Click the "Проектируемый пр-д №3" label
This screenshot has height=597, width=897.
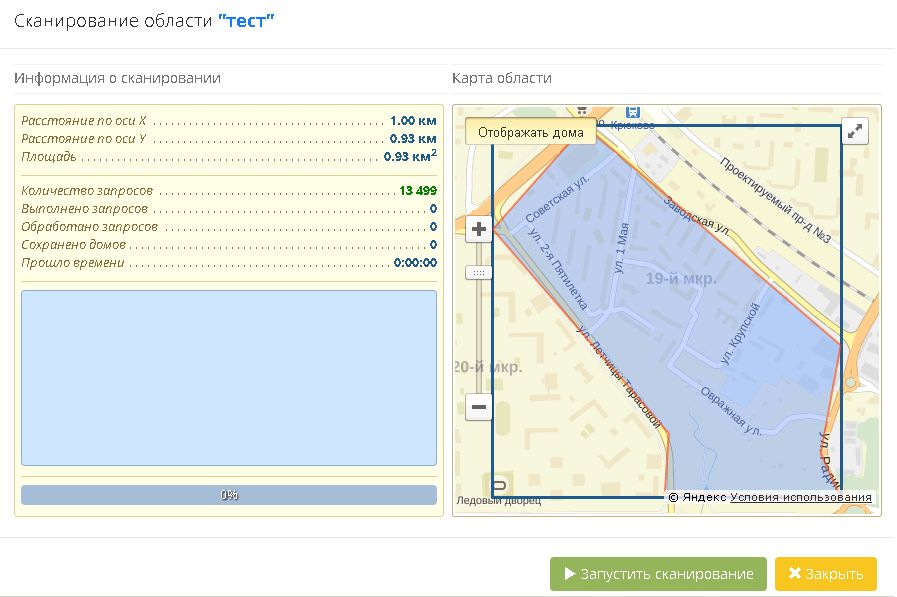click(775, 200)
